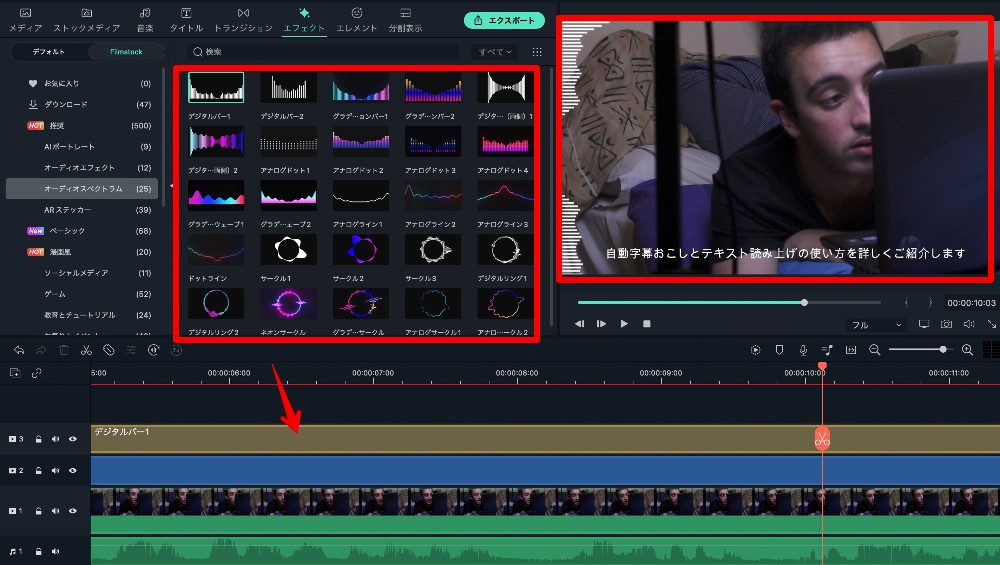Open the adjustment sliders icon
Viewport: 1000px width, 565px height.
click(131, 350)
